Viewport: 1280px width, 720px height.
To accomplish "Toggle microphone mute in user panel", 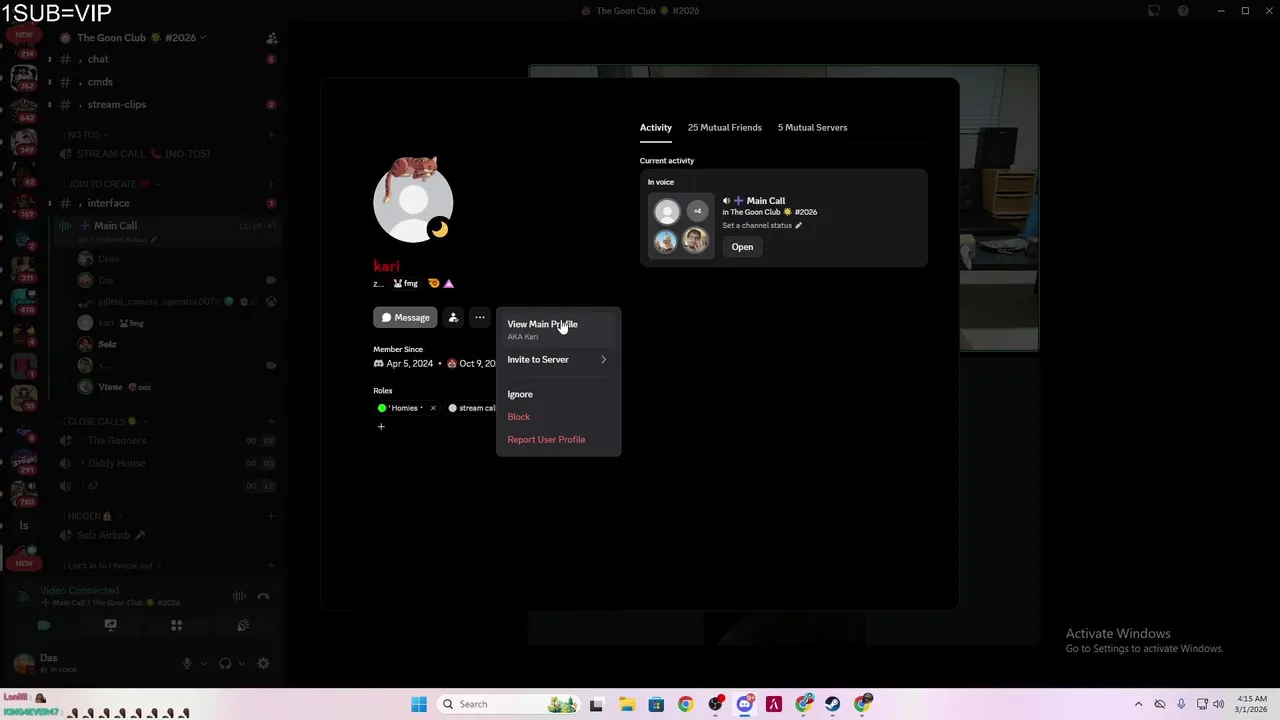I will (x=187, y=664).
